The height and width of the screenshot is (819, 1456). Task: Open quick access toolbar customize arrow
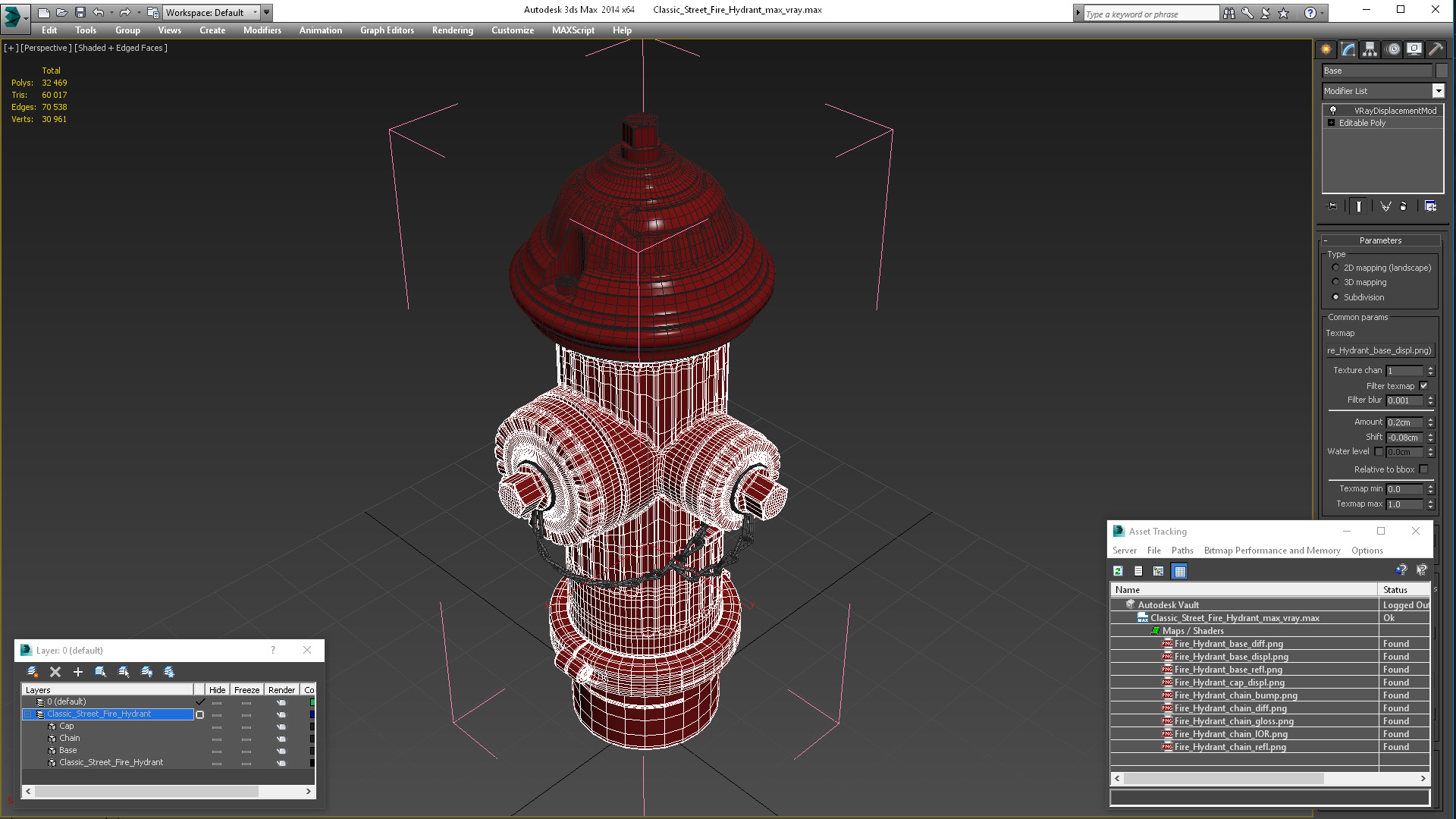tap(267, 12)
